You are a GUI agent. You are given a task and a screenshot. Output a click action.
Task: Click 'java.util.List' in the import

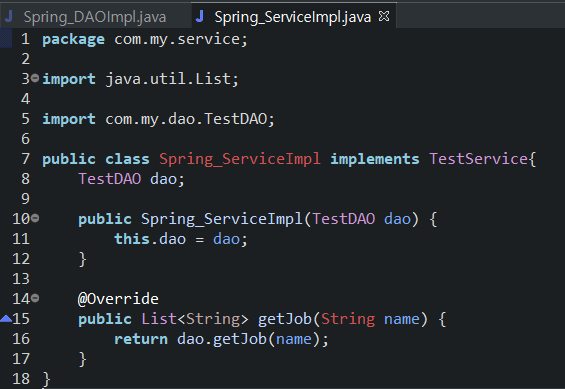coord(168,79)
